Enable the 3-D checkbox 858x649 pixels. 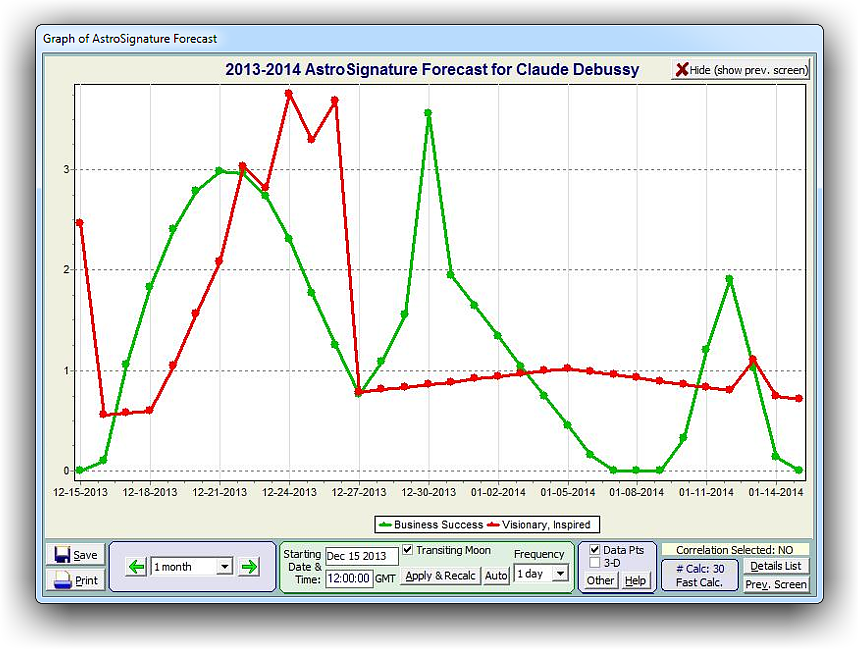click(x=595, y=563)
